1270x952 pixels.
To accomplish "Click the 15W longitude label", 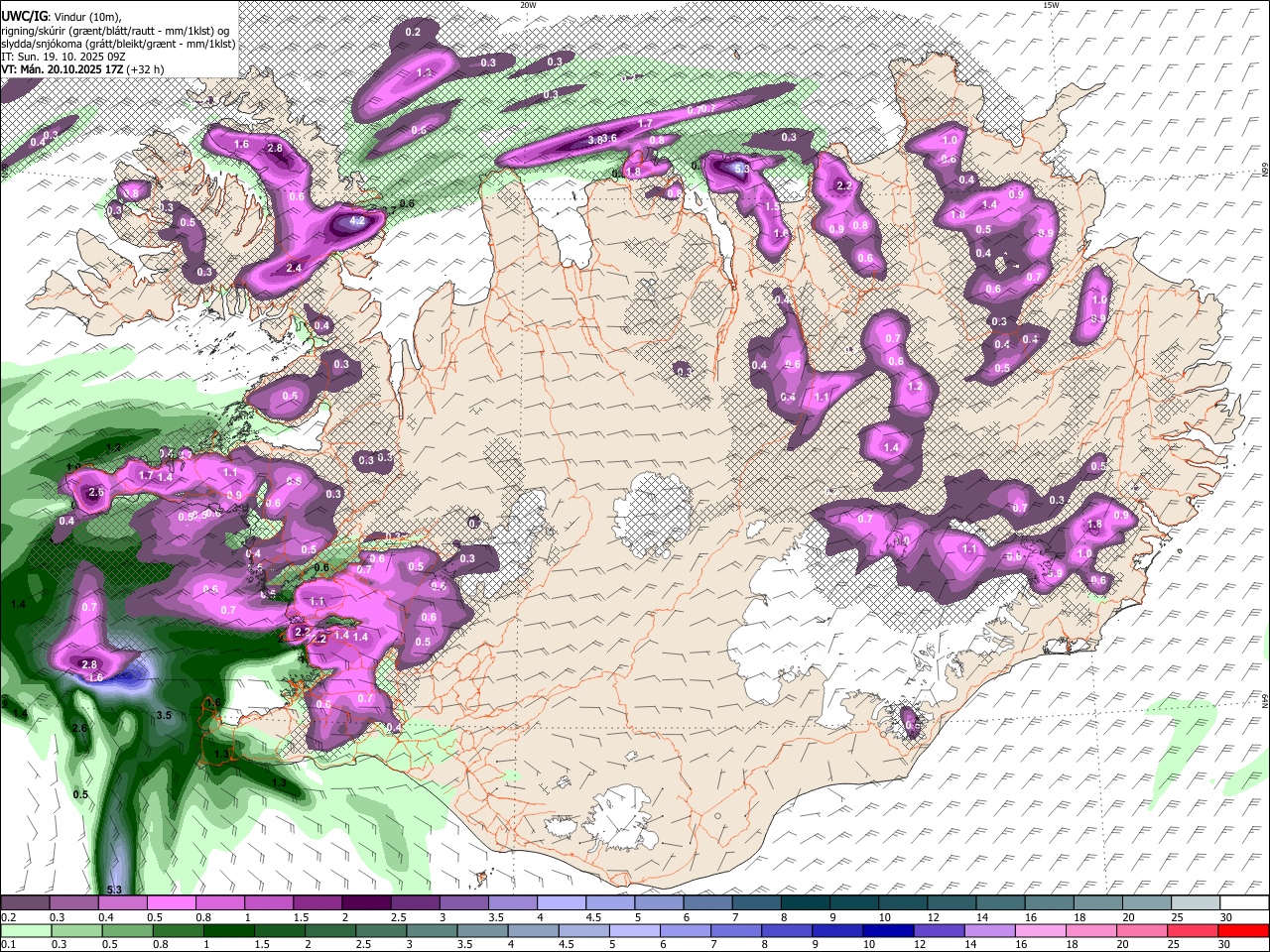I will (x=1050, y=5).
